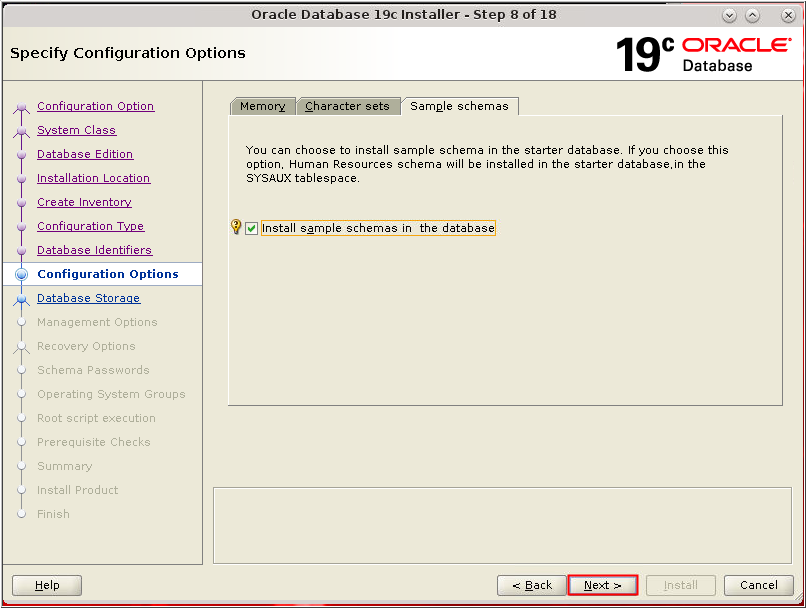This screenshot has height=608, width=806.
Task: Click the Next button to proceed
Action: pyautogui.click(x=602, y=585)
